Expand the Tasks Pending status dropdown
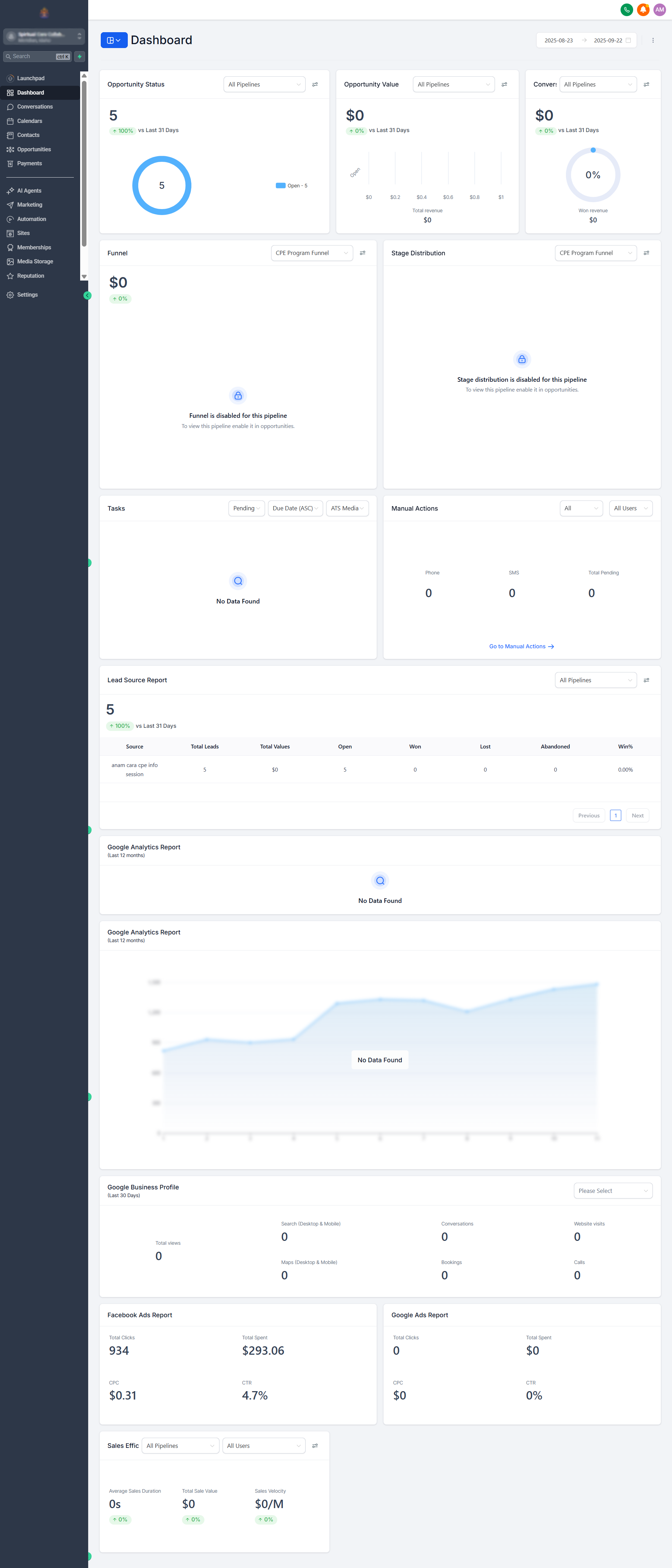Image resolution: width=672 pixels, height=1568 pixels. pos(246,508)
